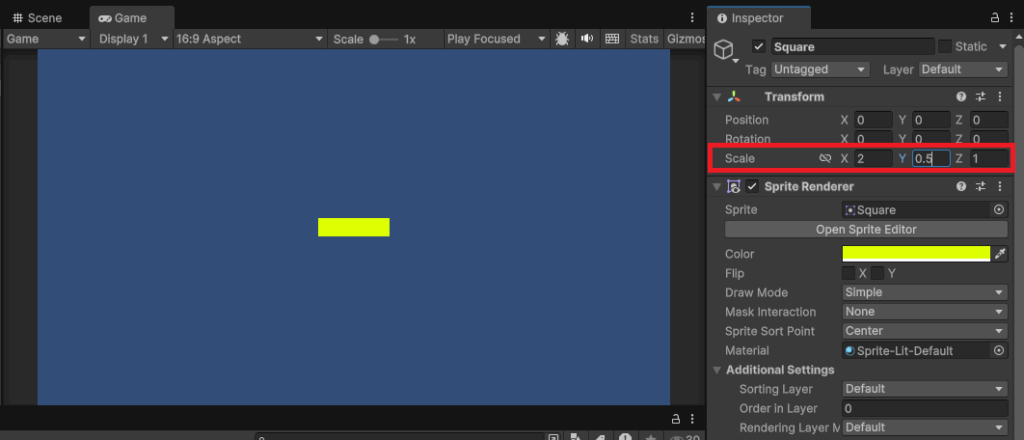Open the yellow Color swatch

point(916,254)
